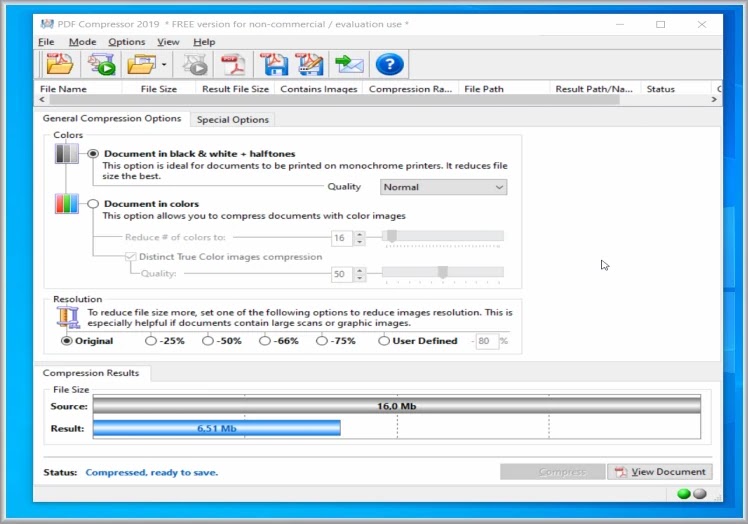Click the file list scroll right arrow
Image resolution: width=748 pixels, height=524 pixels.
point(714,99)
